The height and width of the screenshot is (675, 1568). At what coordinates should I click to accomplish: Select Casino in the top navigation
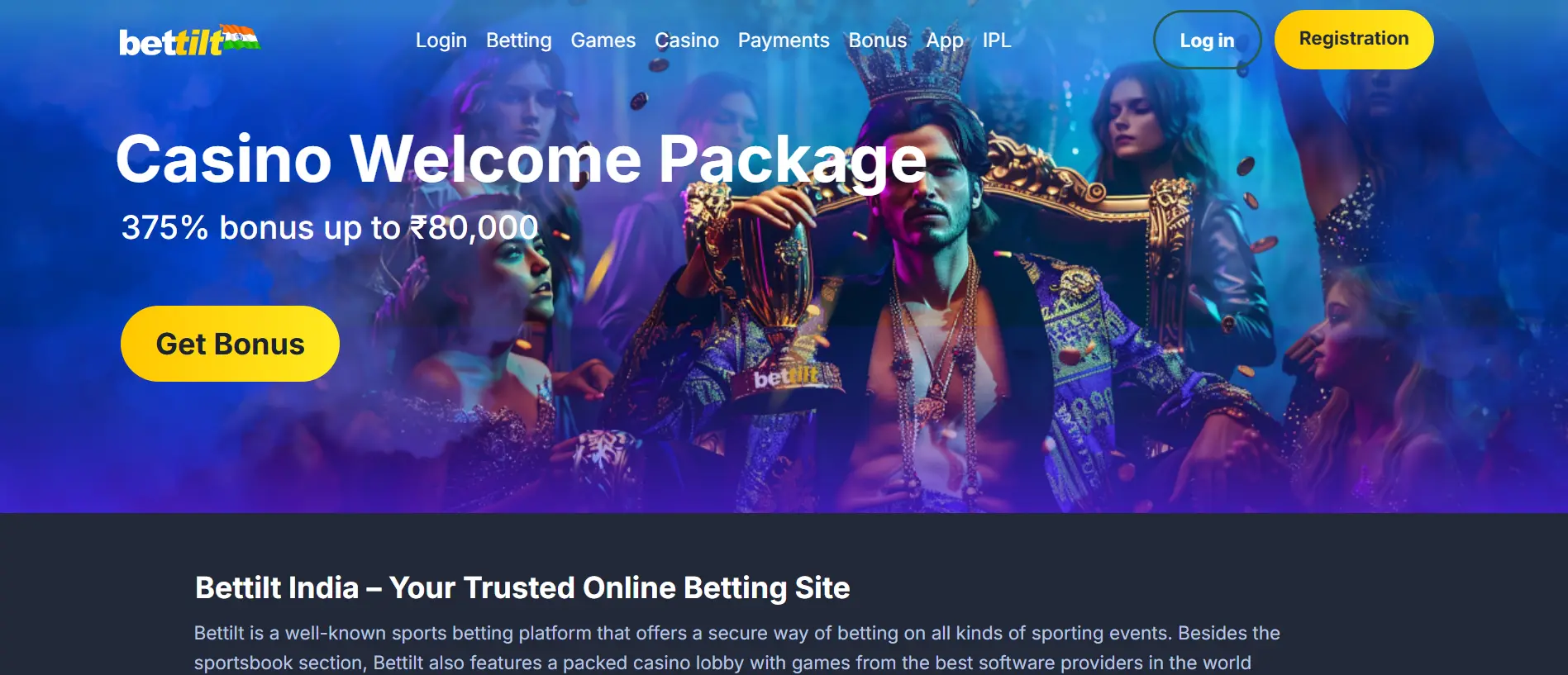tap(686, 40)
